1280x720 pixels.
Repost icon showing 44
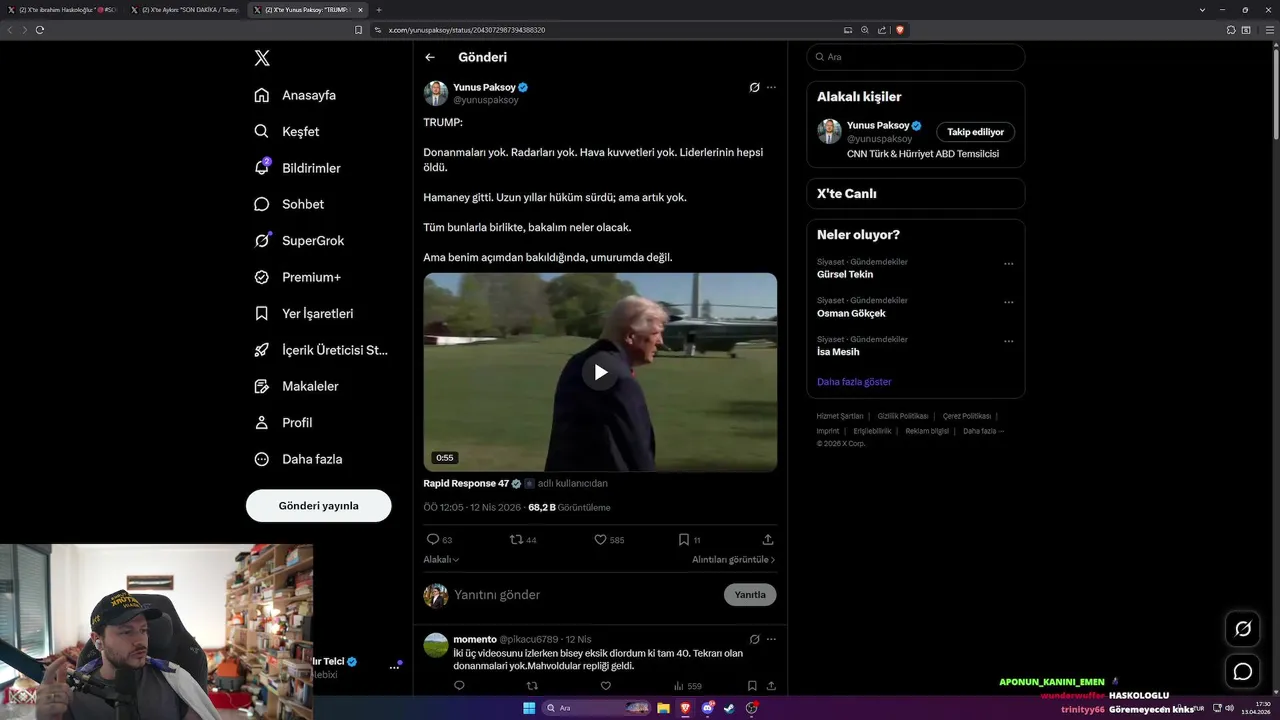[x=523, y=539]
